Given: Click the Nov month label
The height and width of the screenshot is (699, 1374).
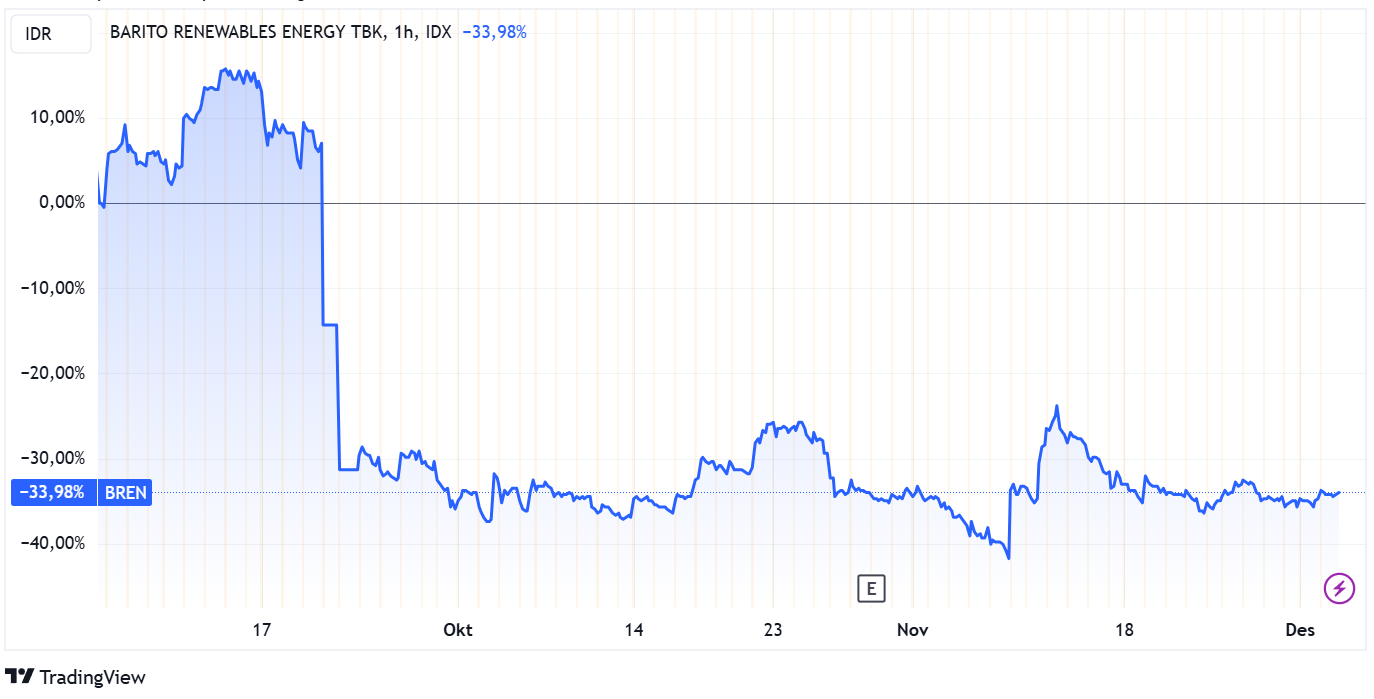Looking at the screenshot, I should [912, 630].
